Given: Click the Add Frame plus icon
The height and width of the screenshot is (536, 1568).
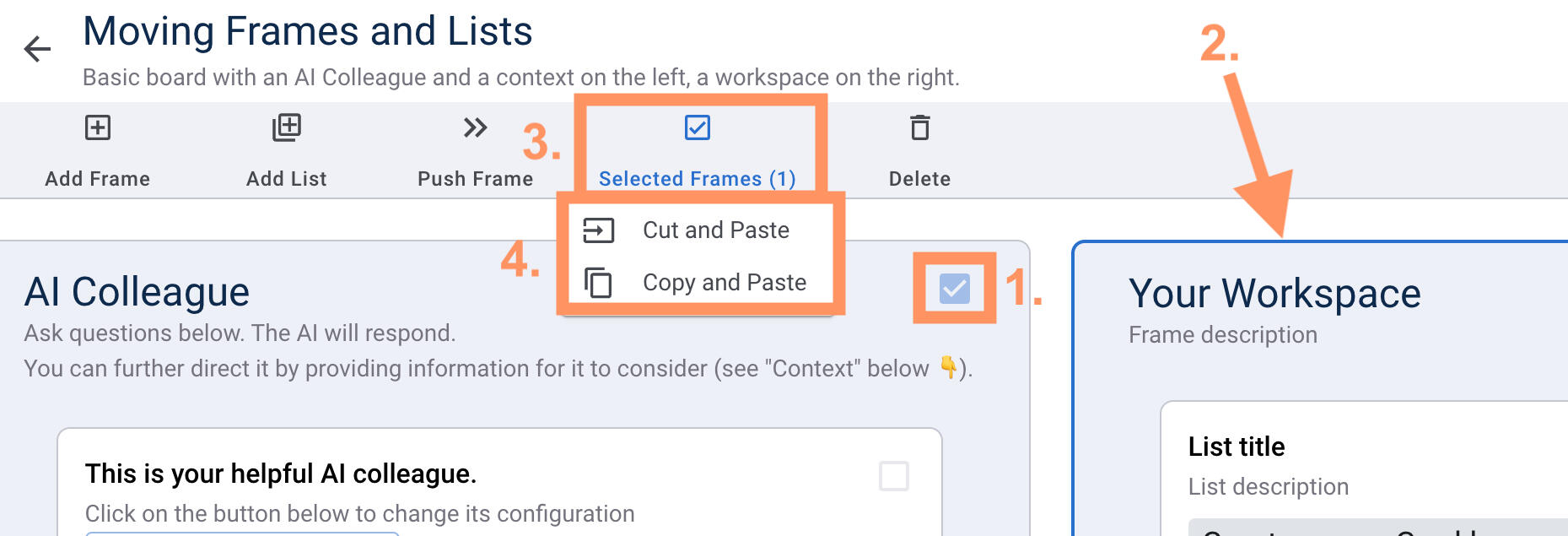Looking at the screenshot, I should [x=98, y=127].
